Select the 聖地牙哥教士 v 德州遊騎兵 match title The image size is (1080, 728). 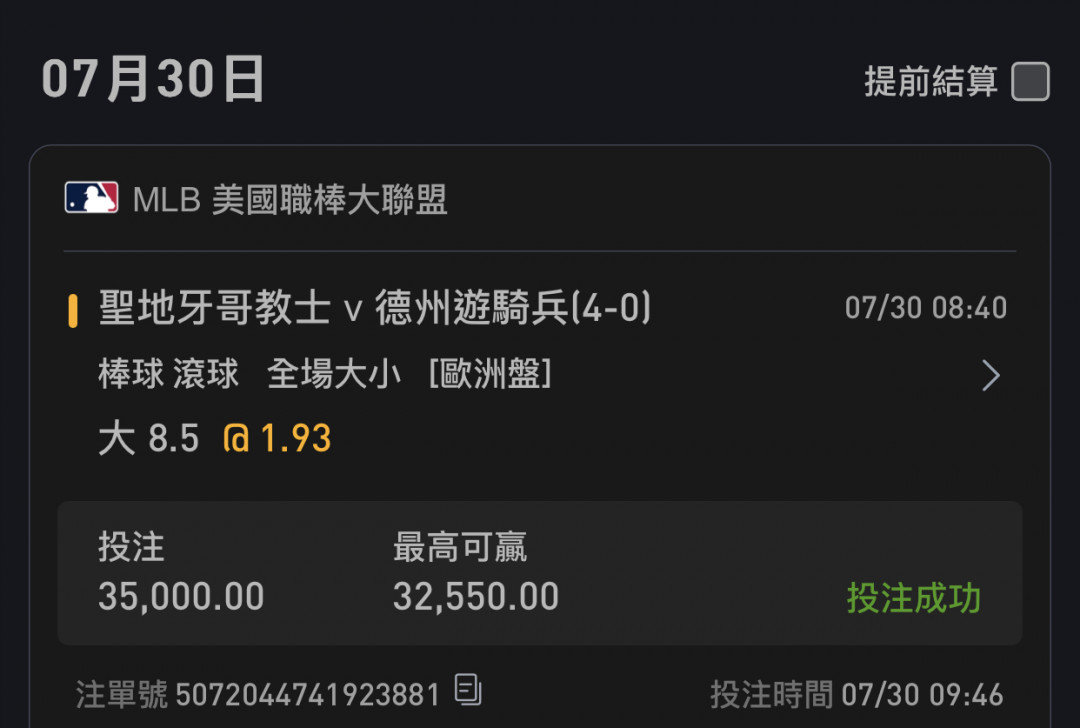click(x=375, y=307)
